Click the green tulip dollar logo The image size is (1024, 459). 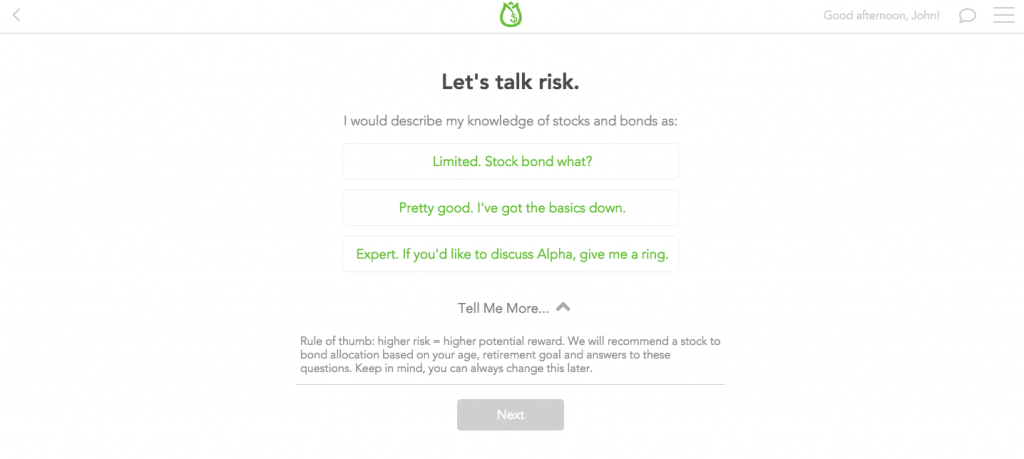coord(511,15)
